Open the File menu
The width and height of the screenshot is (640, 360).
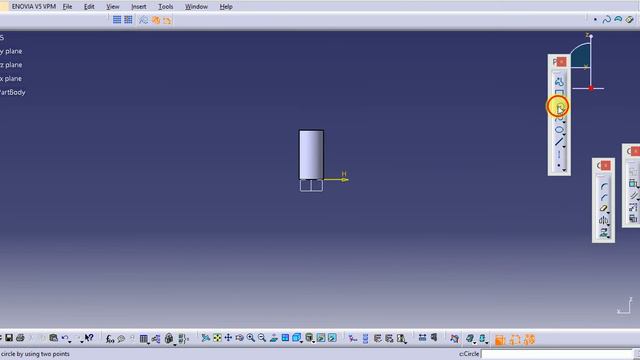[67, 7]
